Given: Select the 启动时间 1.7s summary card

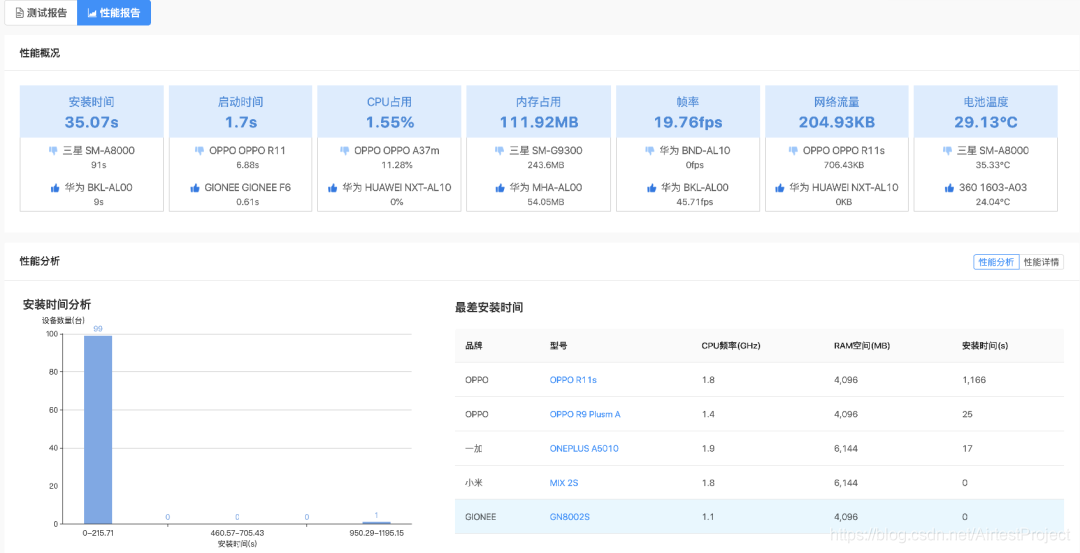Looking at the screenshot, I should coord(240,148).
